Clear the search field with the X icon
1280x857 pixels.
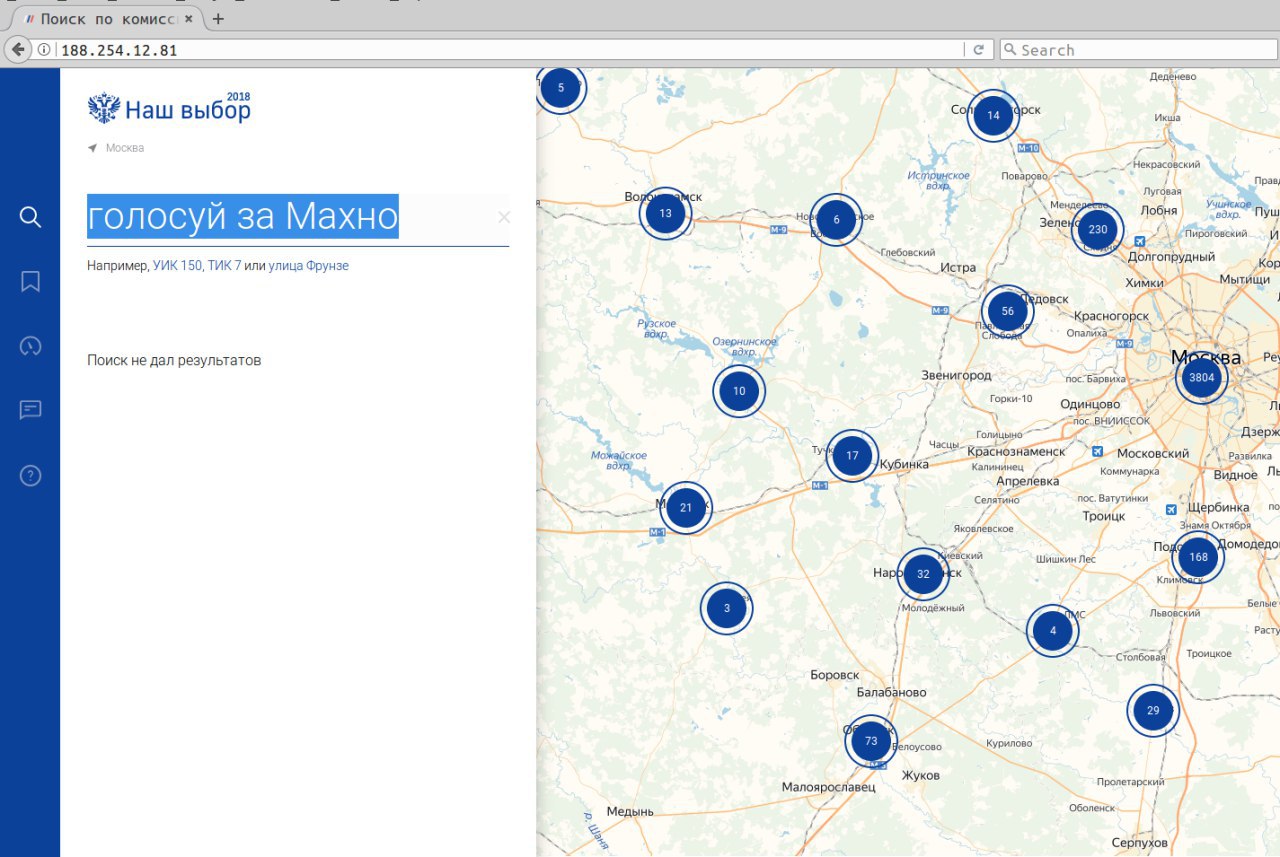[503, 217]
